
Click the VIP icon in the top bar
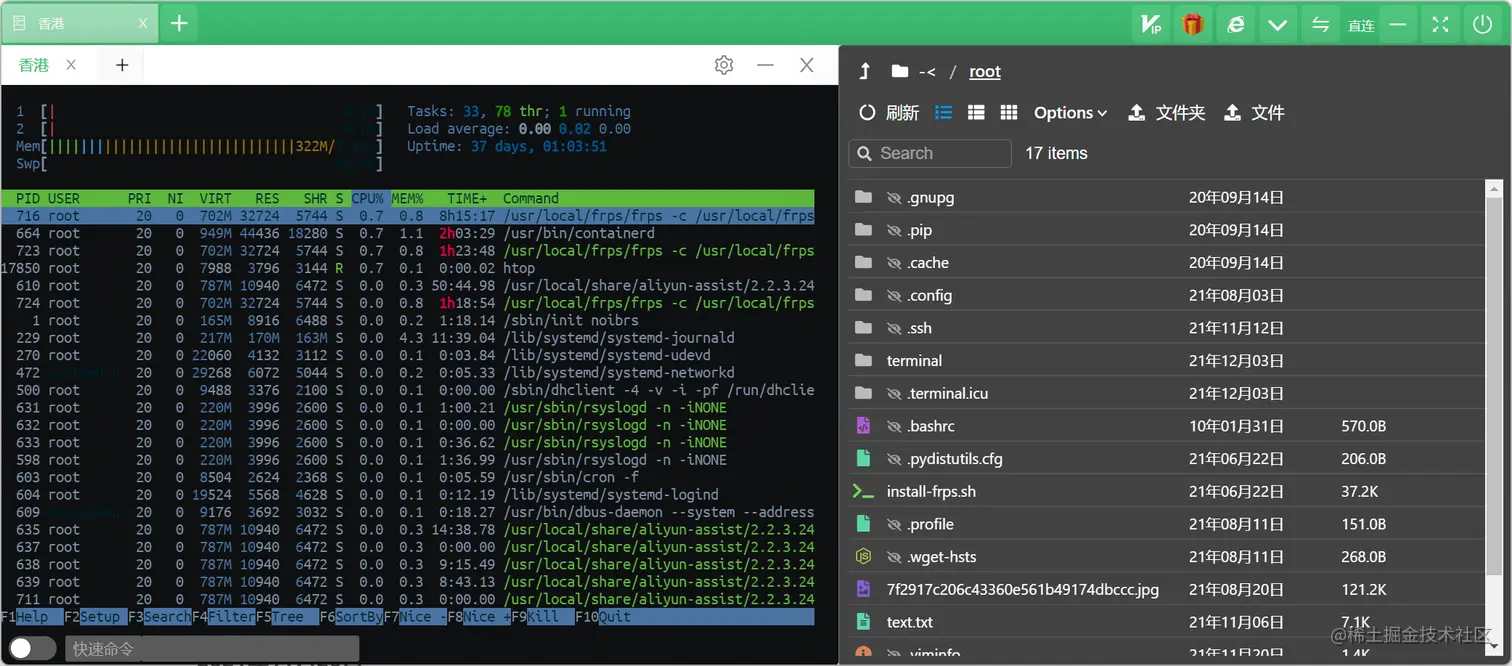[1151, 24]
